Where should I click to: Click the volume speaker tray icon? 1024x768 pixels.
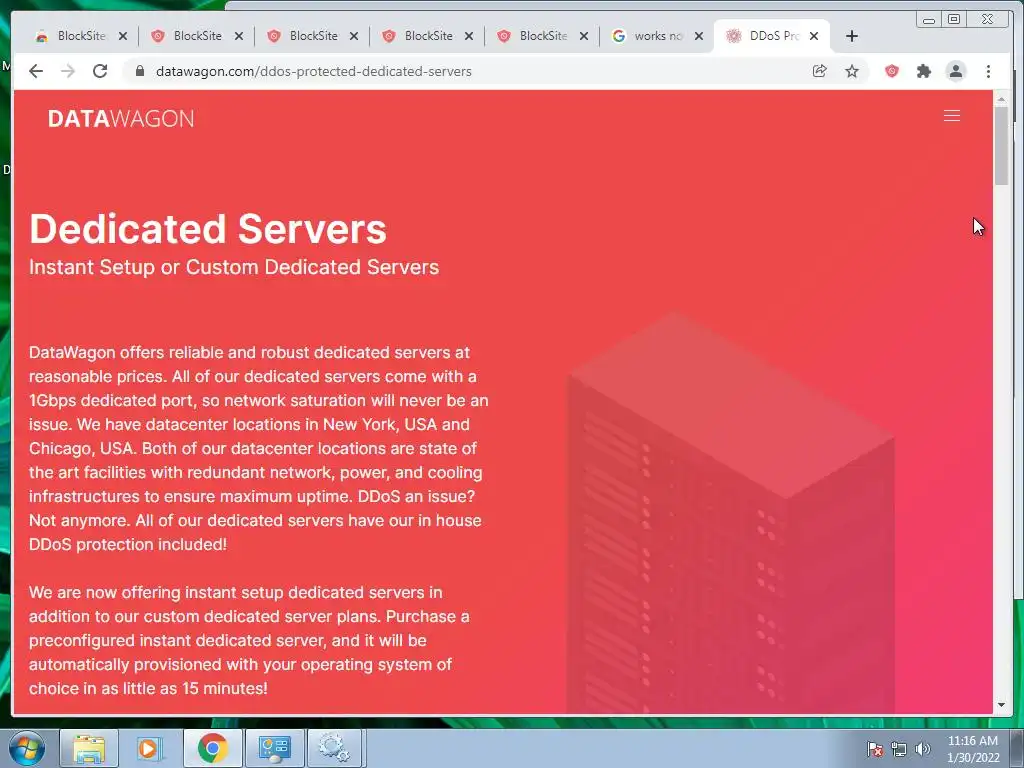[x=923, y=749]
